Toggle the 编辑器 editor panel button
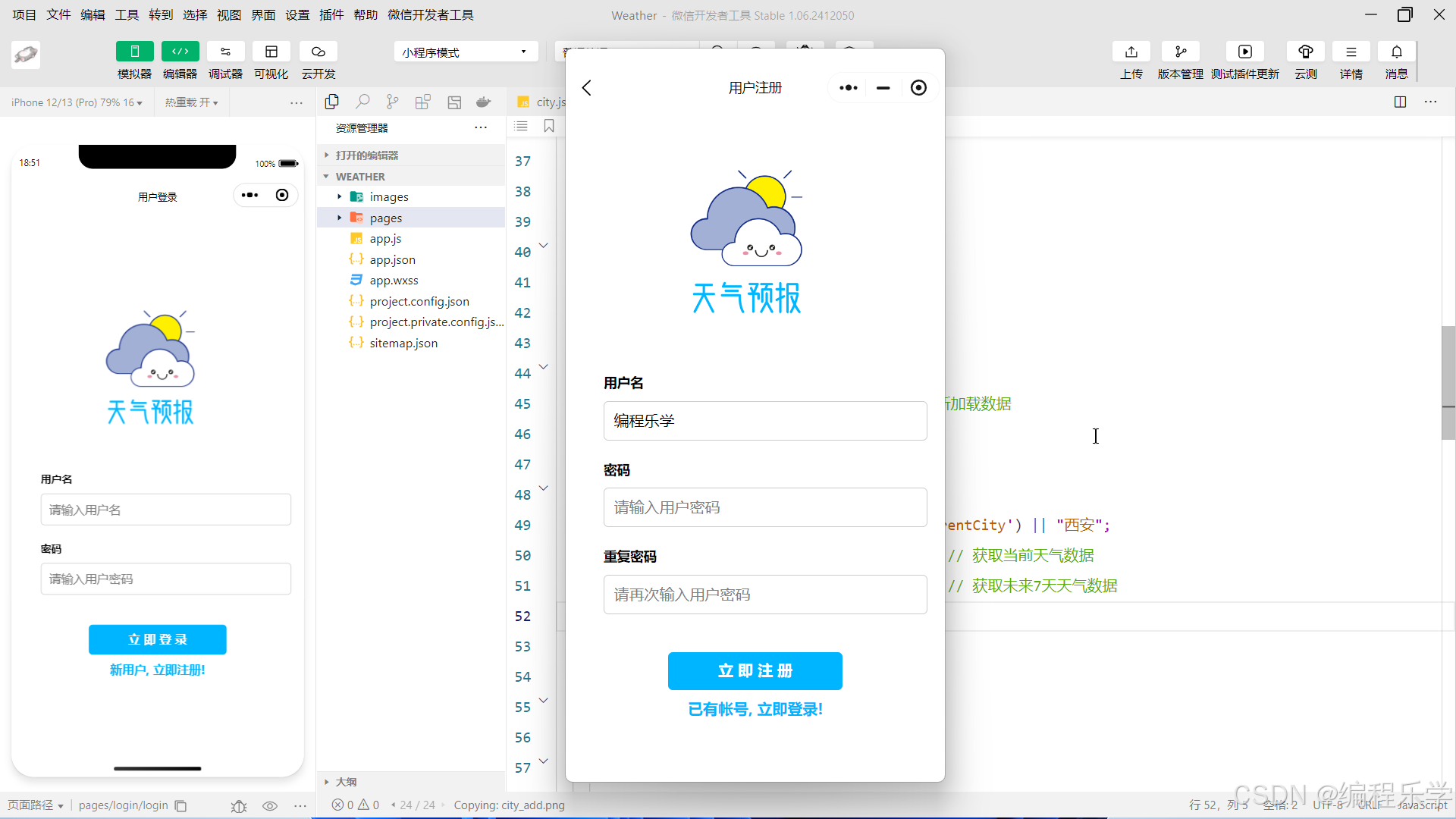 coord(180,52)
